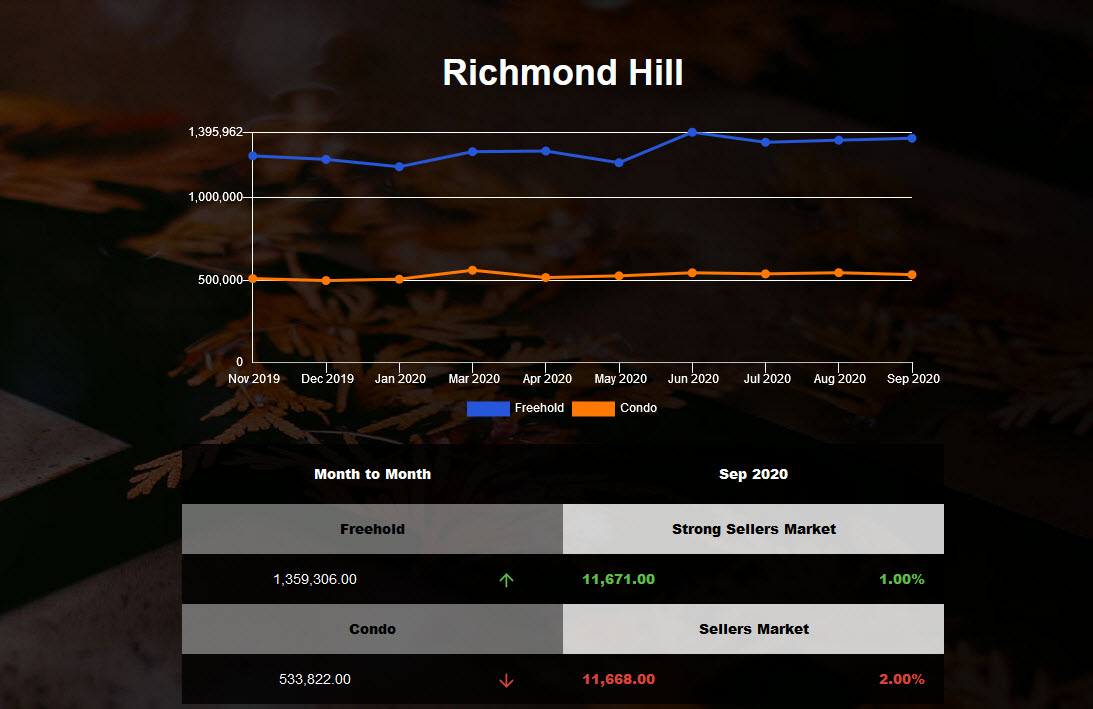The height and width of the screenshot is (709, 1093).
Task: Select the Freehold data point for Jun 2020
Action: [692, 132]
